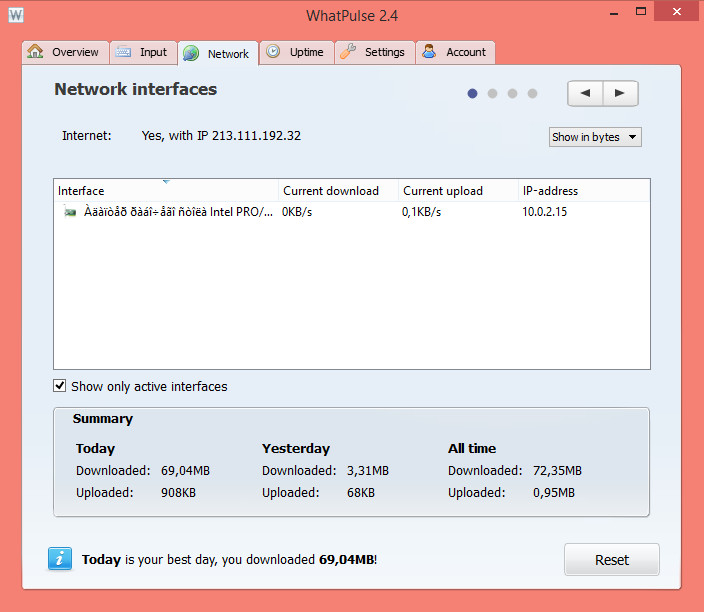The height and width of the screenshot is (612, 704).
Task: Sort by the Interface column header
Action: (166, 191)
